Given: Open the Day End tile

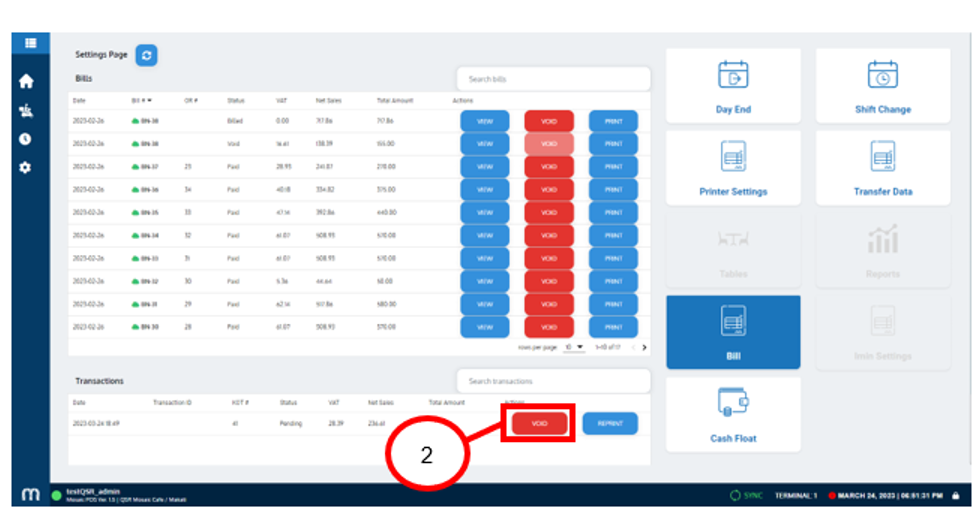Looking at the screenshot, I should click(733, 87).
